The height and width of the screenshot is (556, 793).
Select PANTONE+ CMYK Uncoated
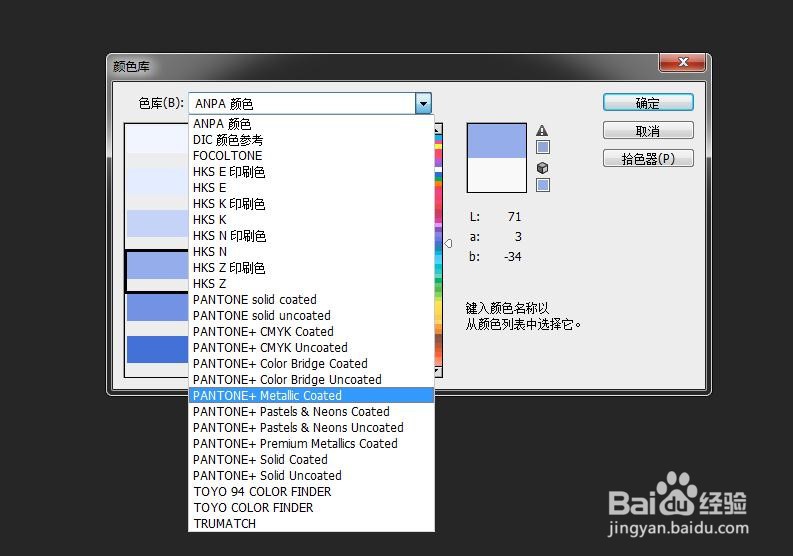point(311,348)
